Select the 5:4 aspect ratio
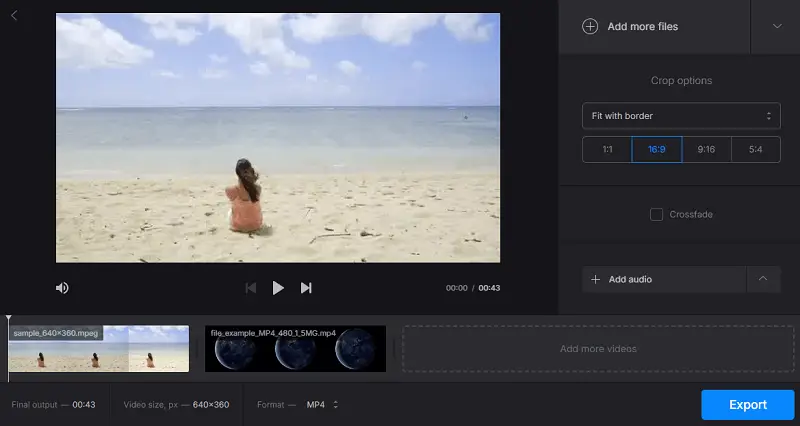800x426 pixels. pyautogui.click(x=756, y=149)
